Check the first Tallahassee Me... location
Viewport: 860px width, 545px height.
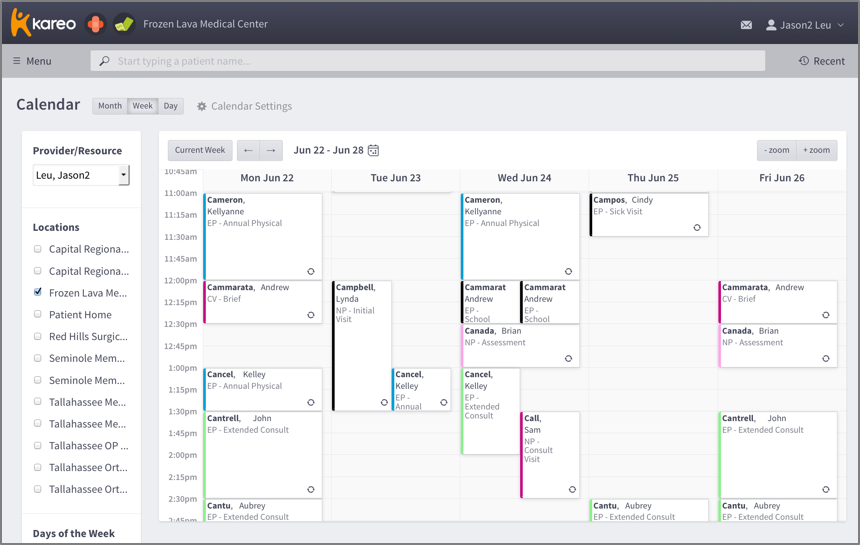pos(37,401)
